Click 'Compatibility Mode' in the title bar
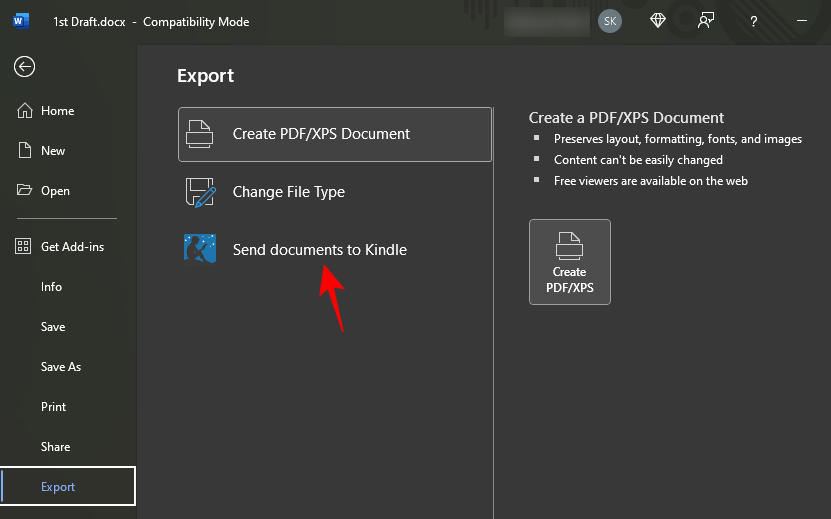Screen dimensions: 831x519 pyautogui.click(x=196, y=22)
